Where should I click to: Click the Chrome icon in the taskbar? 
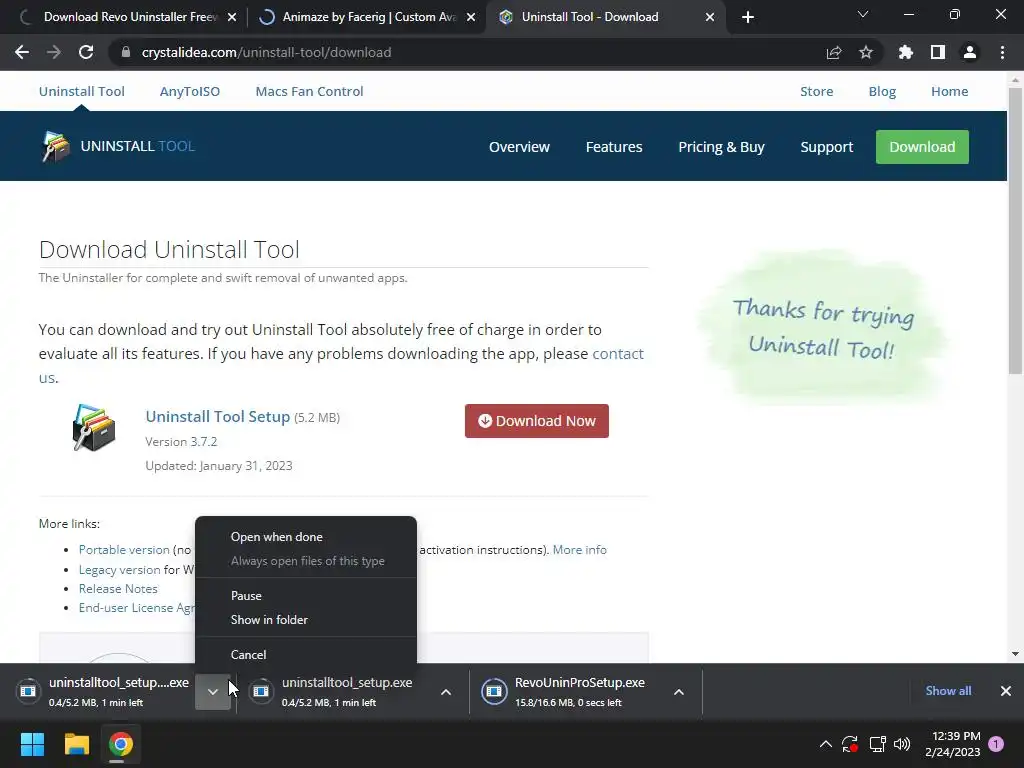121,744
